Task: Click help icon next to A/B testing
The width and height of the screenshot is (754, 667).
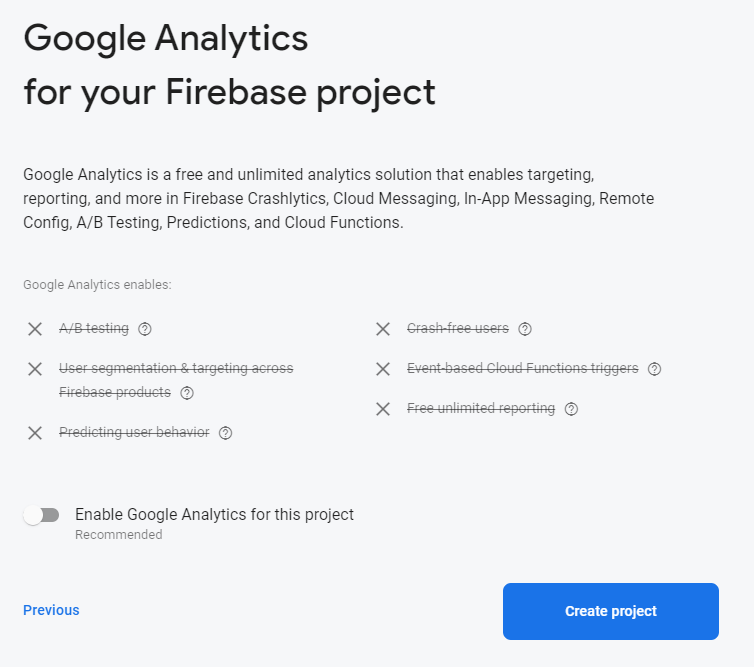Action: (x=145, y=329)
